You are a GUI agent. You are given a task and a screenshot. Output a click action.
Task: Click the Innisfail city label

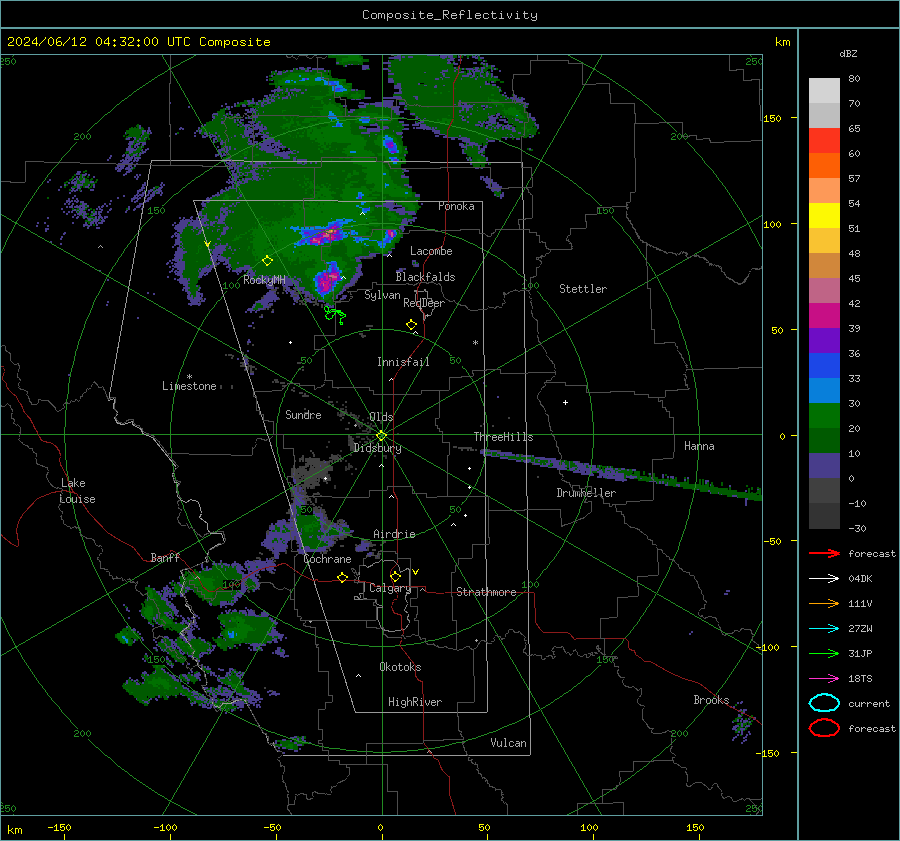point(403,362)
